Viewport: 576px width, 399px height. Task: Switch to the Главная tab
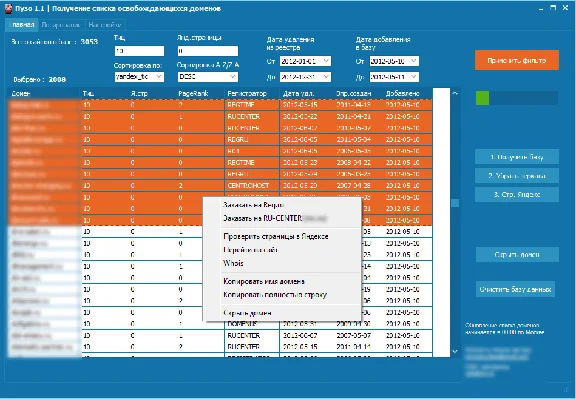click(22, 25)
